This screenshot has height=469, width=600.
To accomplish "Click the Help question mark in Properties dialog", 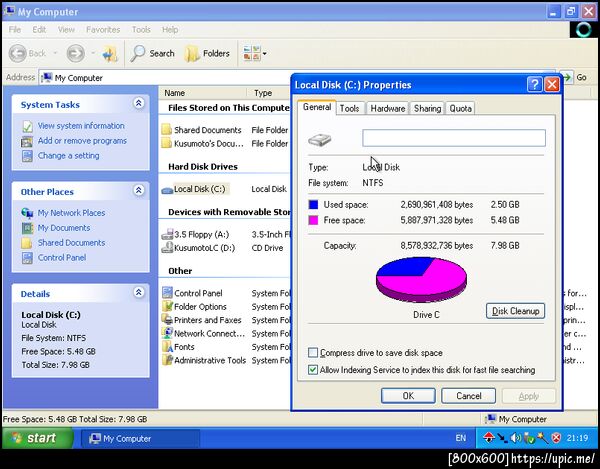I will point(535,84).
